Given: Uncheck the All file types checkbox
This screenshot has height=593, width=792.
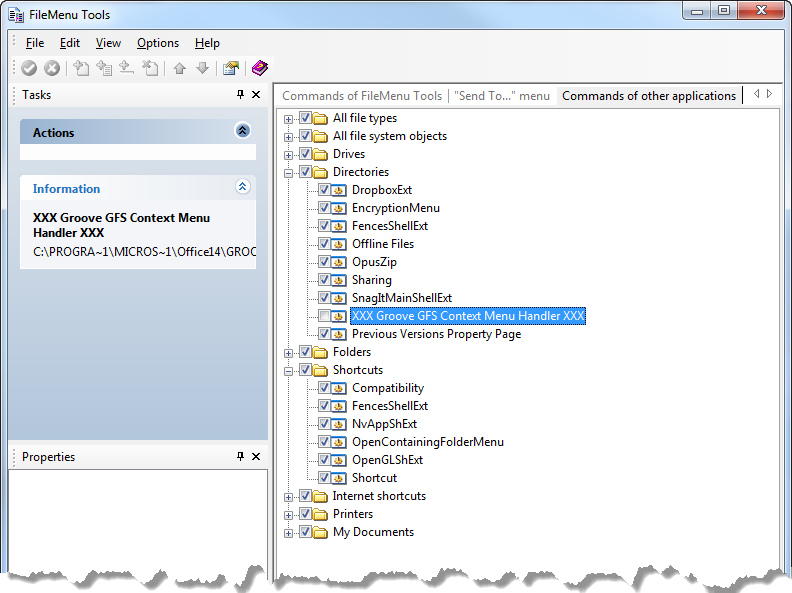Looking at the screenshot, I should click(305, 118).
